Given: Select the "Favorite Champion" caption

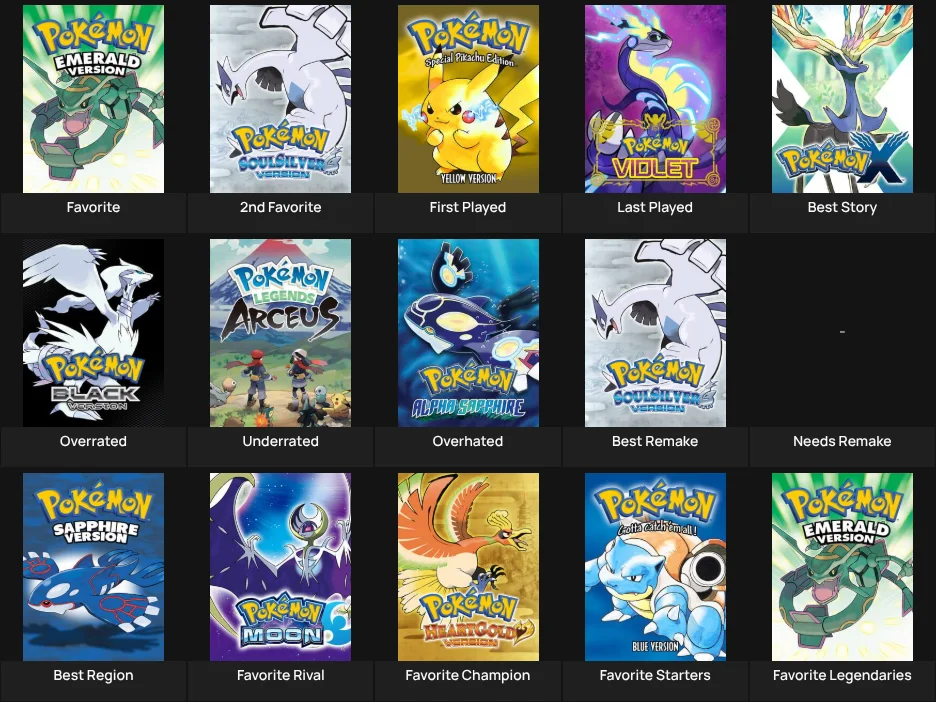Looking at the screenshot, I should click(x=468, y=675).
